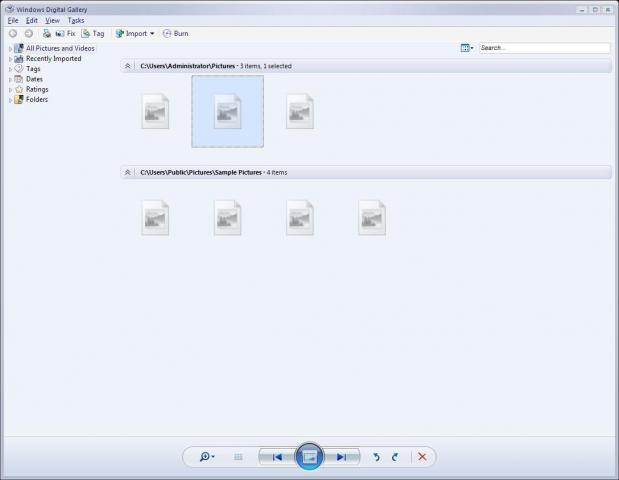Expand the All Pictures and Videos node
The height and width of the screenshot is (480, 619).
[x=10, y=49]
